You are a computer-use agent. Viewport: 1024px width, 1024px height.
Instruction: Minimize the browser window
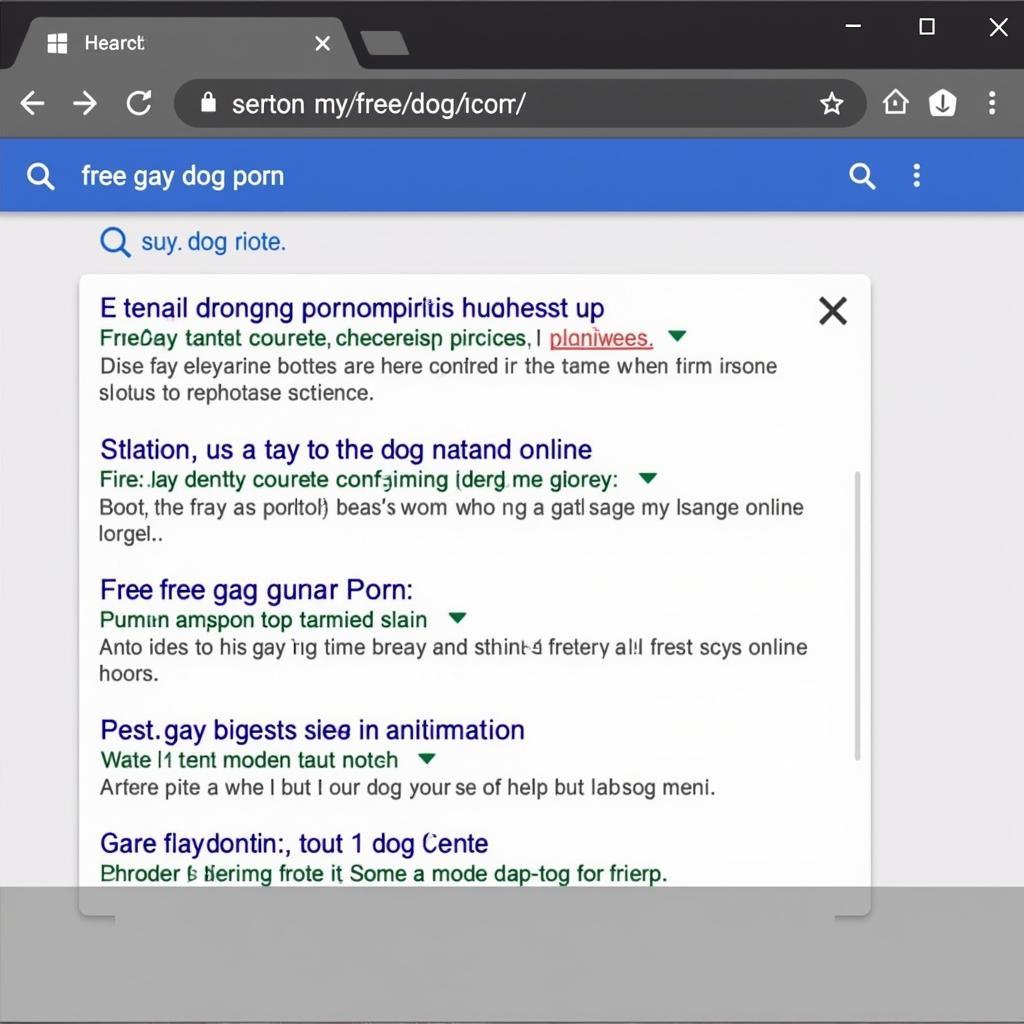(x=853, y=26)
